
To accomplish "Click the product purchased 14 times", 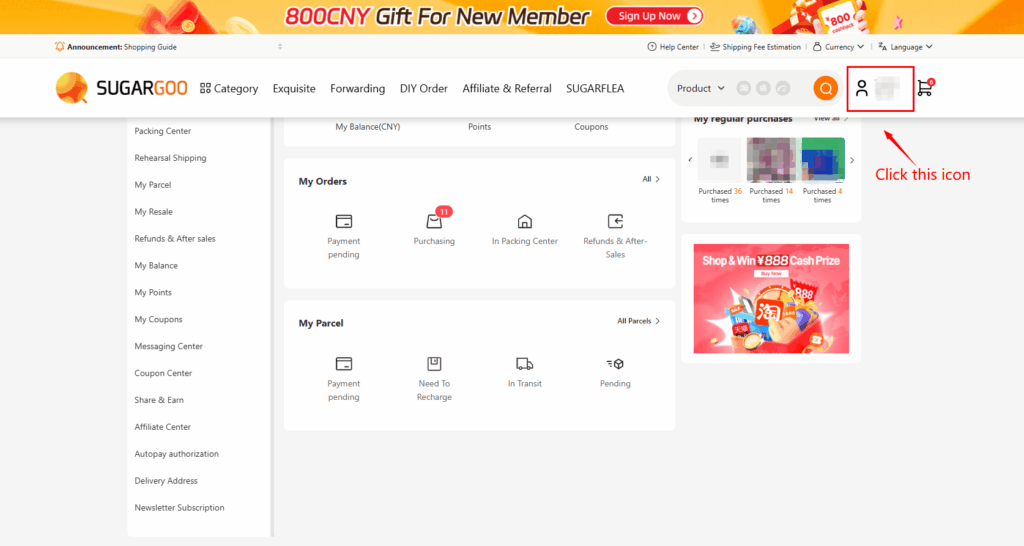I will pos(771,159).
